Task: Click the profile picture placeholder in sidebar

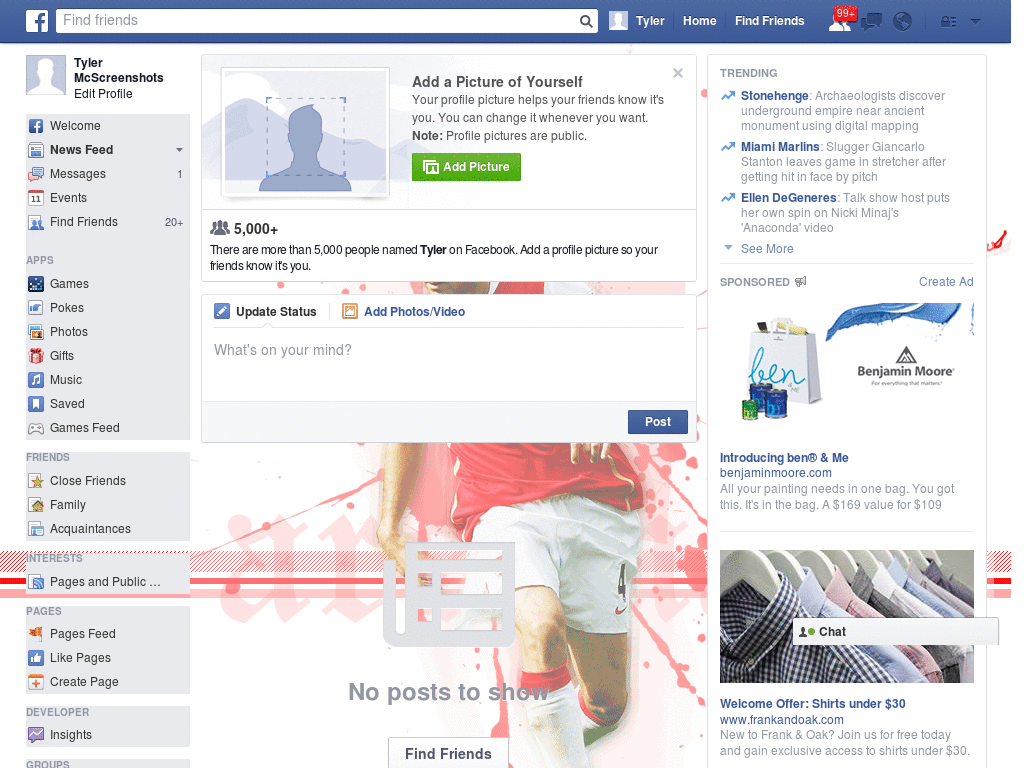Action: coord(46,75)
